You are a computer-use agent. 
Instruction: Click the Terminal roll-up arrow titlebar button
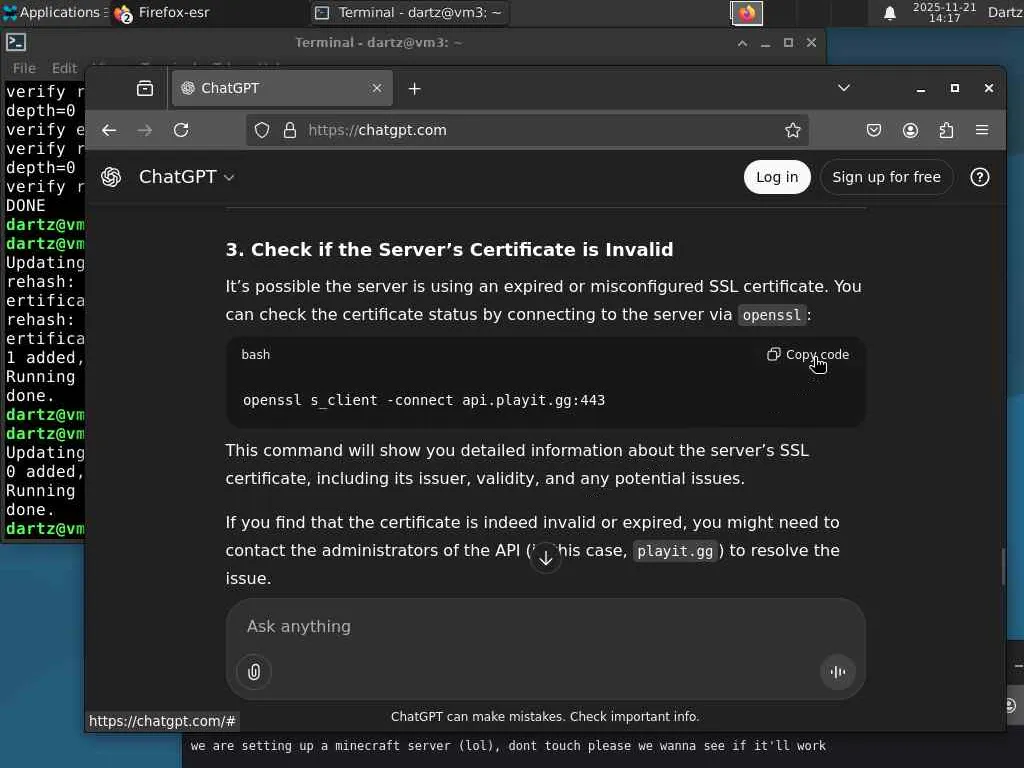click(x=743, y=43)
